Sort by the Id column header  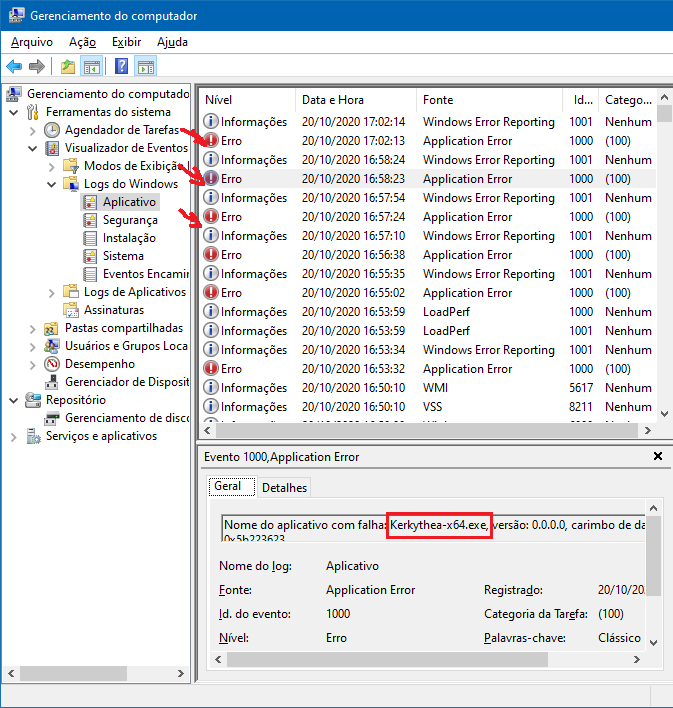[x=581, y=100]
